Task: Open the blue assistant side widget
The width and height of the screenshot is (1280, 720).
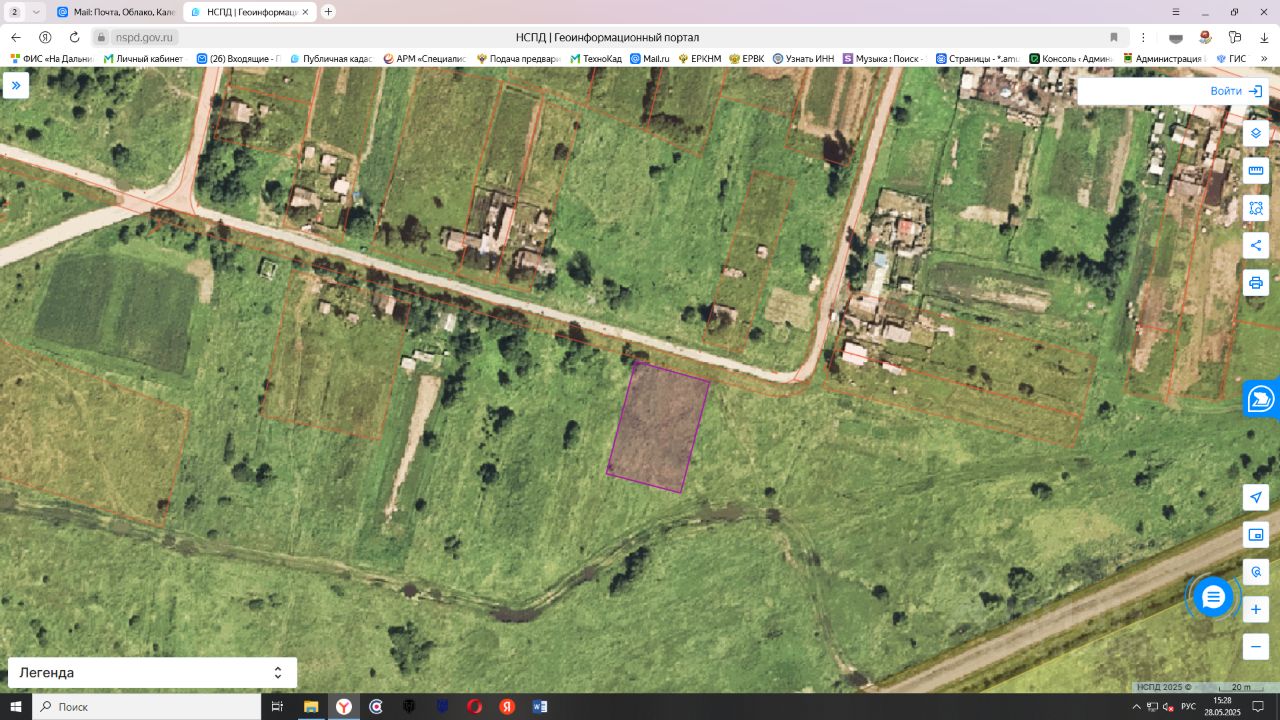Action: (x=1262, y=399)
